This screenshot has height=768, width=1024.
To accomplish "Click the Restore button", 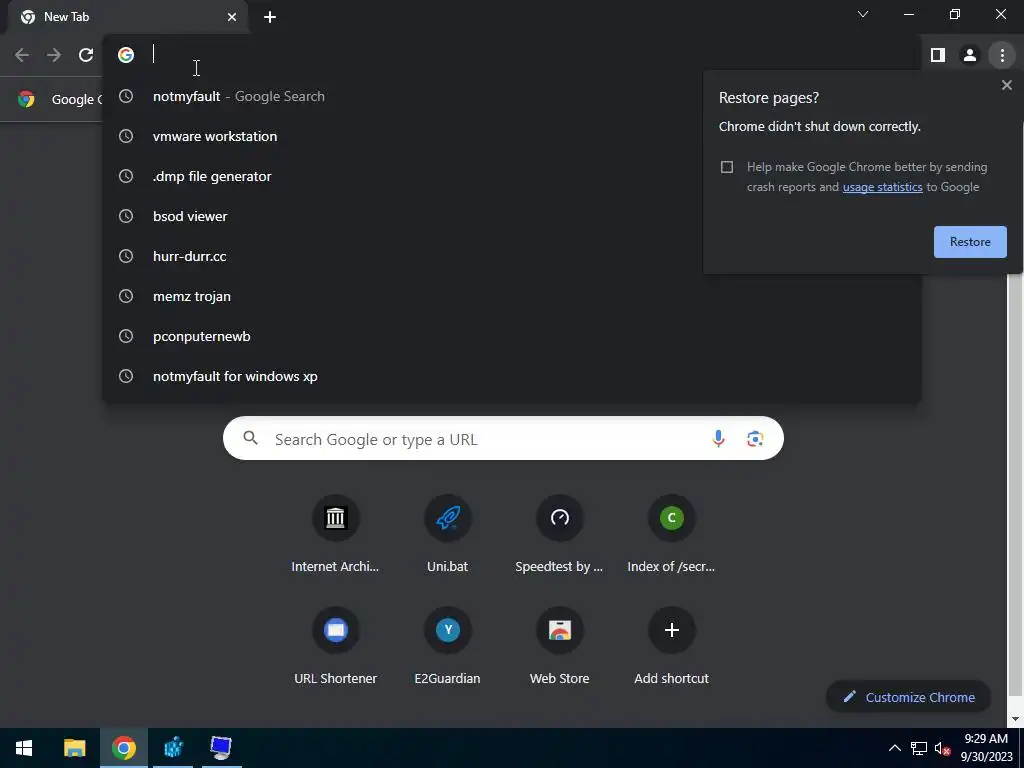I will point(970,242).
